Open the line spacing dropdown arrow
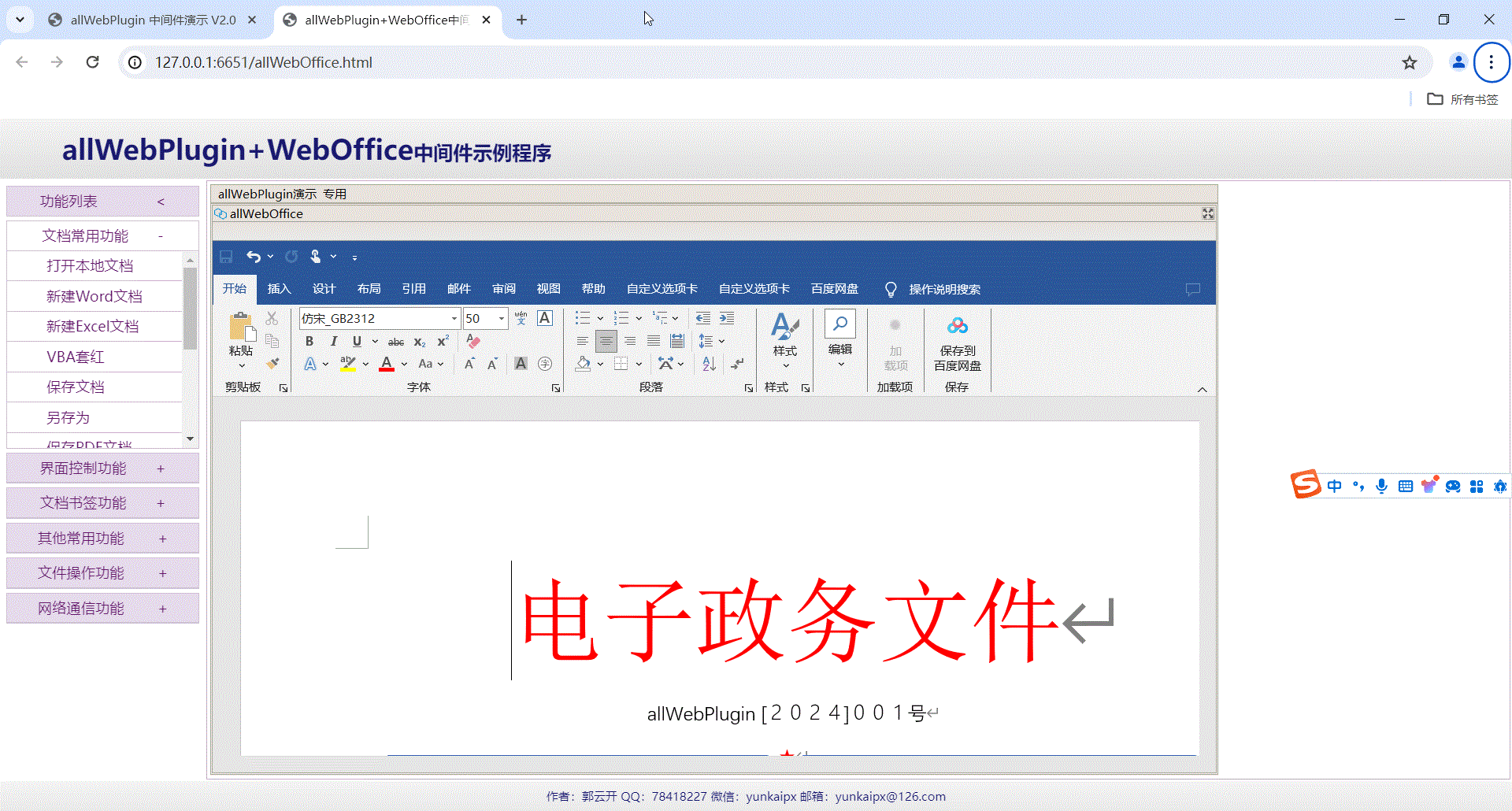This screenshot has height=811, width=1512. point(721,341)
